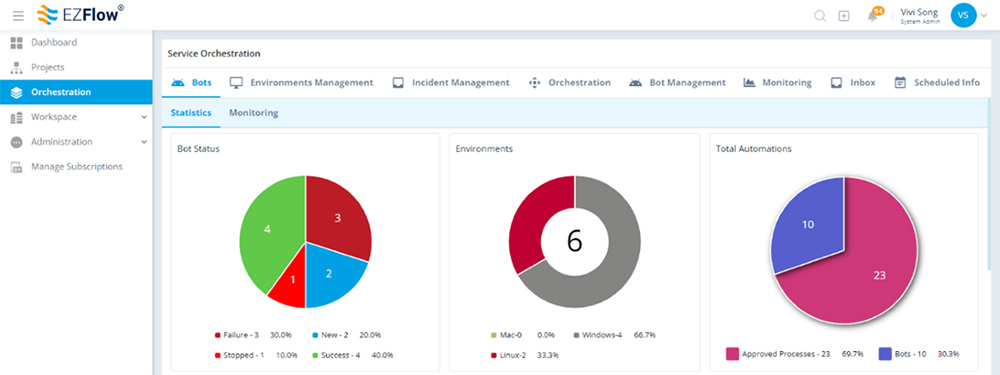Open the Incident Management tab
The width and height of the screenshot is (1000, 375).
click(x=451, y=83)
